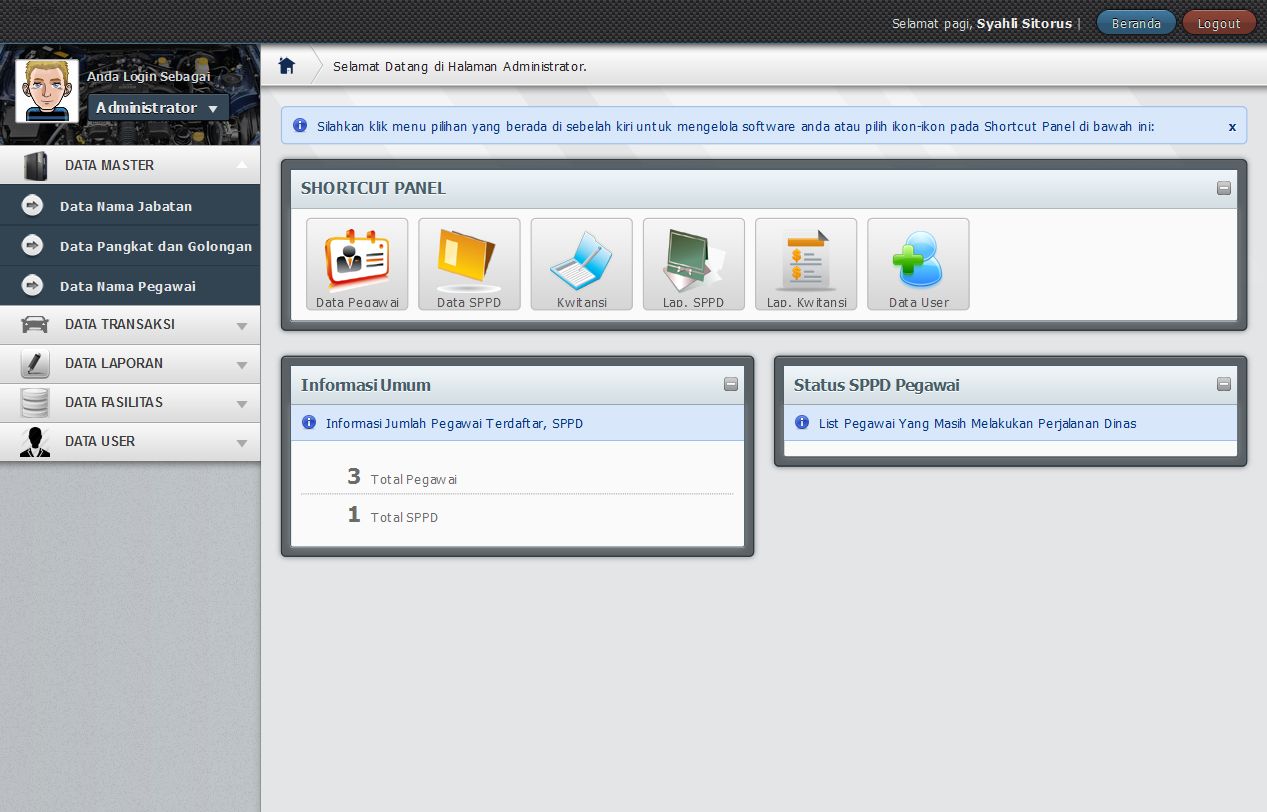The width and height of the screenshot is (1267, 812).
Task: Expand the DATA TRANSAKSI menu arrow
Action: pyautogui.click(x=241, y=325)
